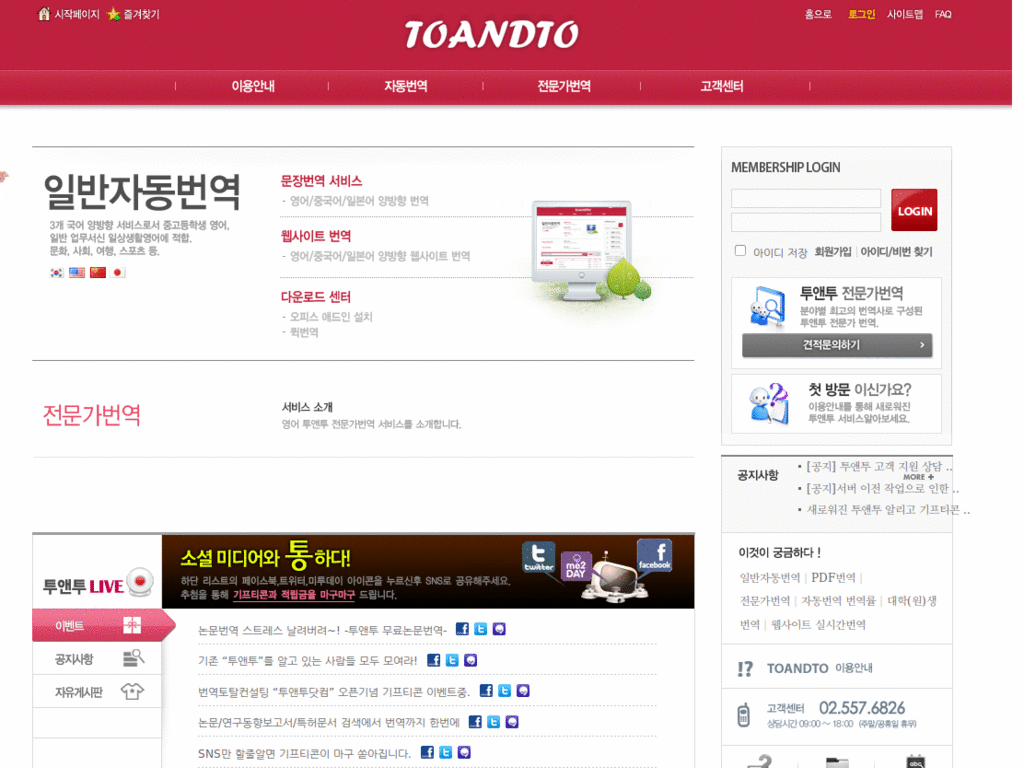Viewport: 1024px width, 768px height.
Task: Share 번역토탈컨설팅 post on me2day
Action: [523, 690]
